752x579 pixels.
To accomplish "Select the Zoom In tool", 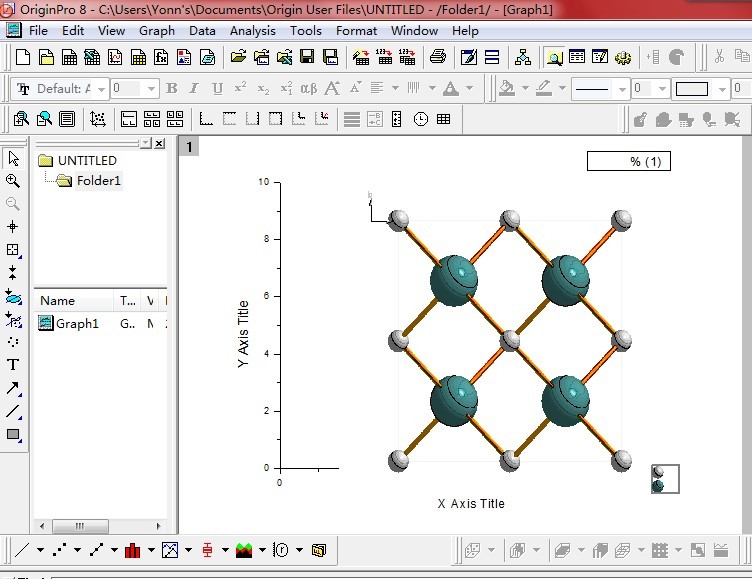I will 13,181.
